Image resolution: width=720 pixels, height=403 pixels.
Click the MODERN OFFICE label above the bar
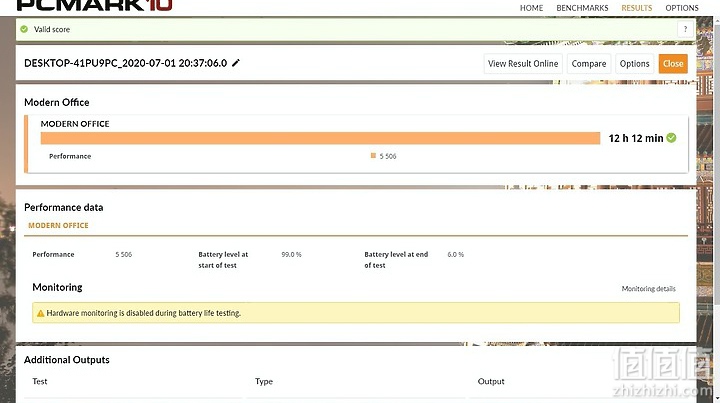coord(75,124)
